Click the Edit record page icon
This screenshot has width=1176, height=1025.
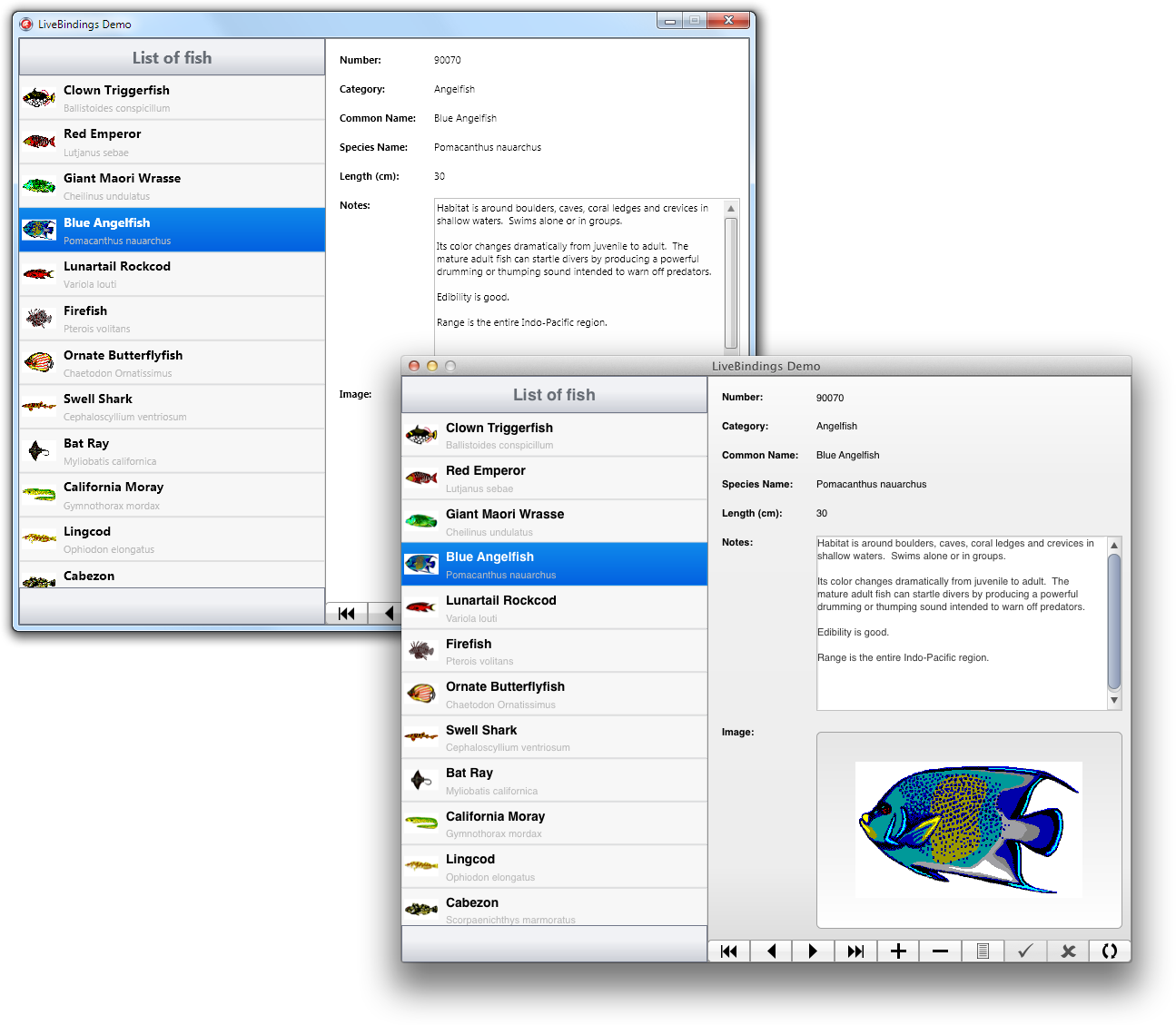point(983,951)
